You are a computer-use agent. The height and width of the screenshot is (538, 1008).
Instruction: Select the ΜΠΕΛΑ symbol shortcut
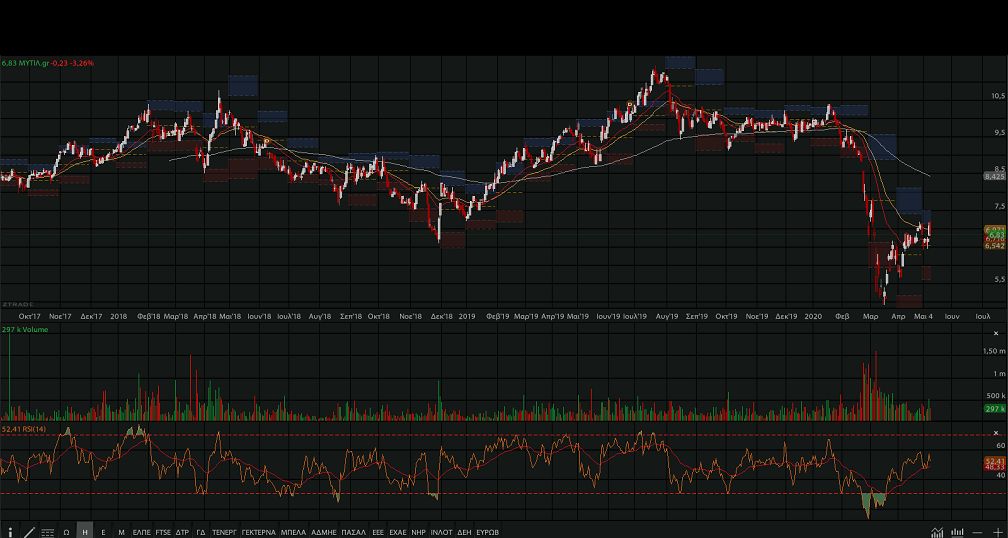pyautogui.click(x=293, y=531)
